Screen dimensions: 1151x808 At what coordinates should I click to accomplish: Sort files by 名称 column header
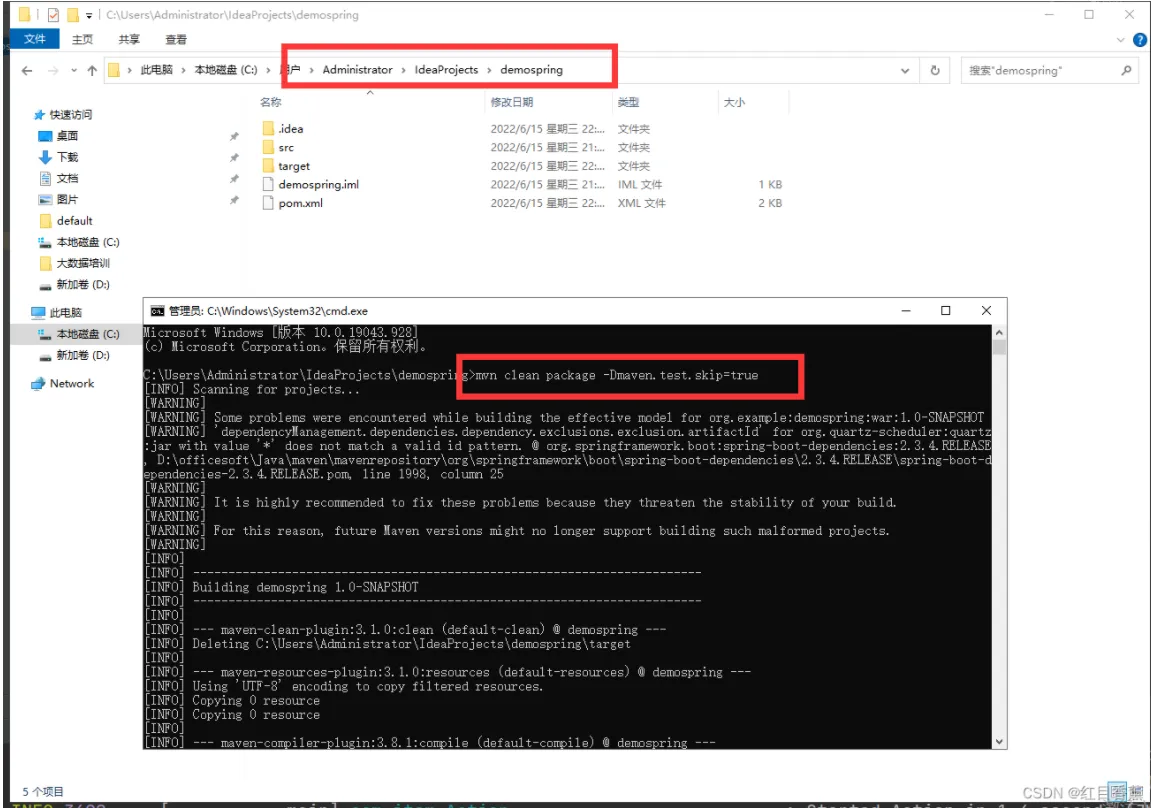(270, 102)
